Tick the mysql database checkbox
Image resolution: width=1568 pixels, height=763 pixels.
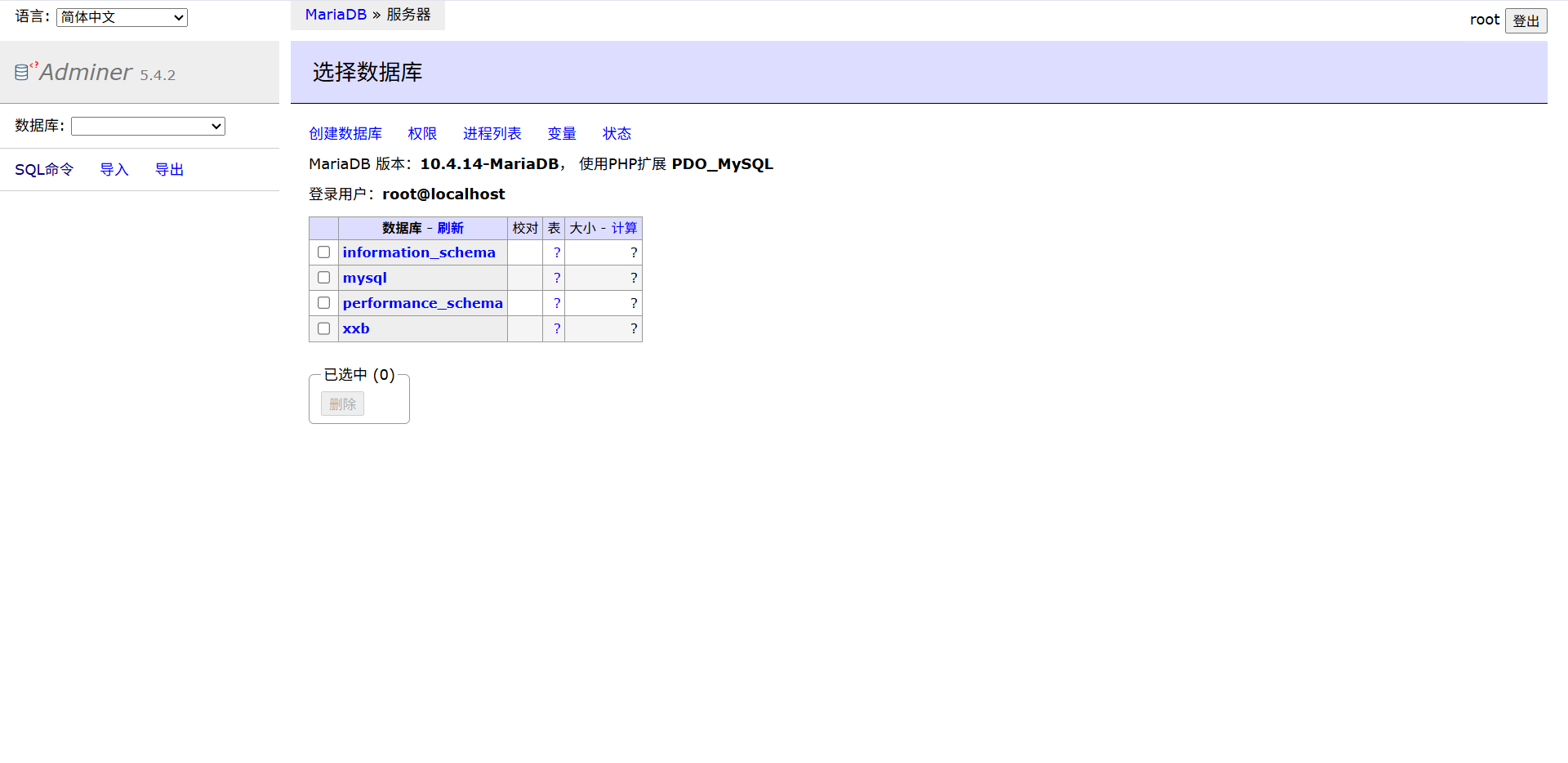[323, 278]
